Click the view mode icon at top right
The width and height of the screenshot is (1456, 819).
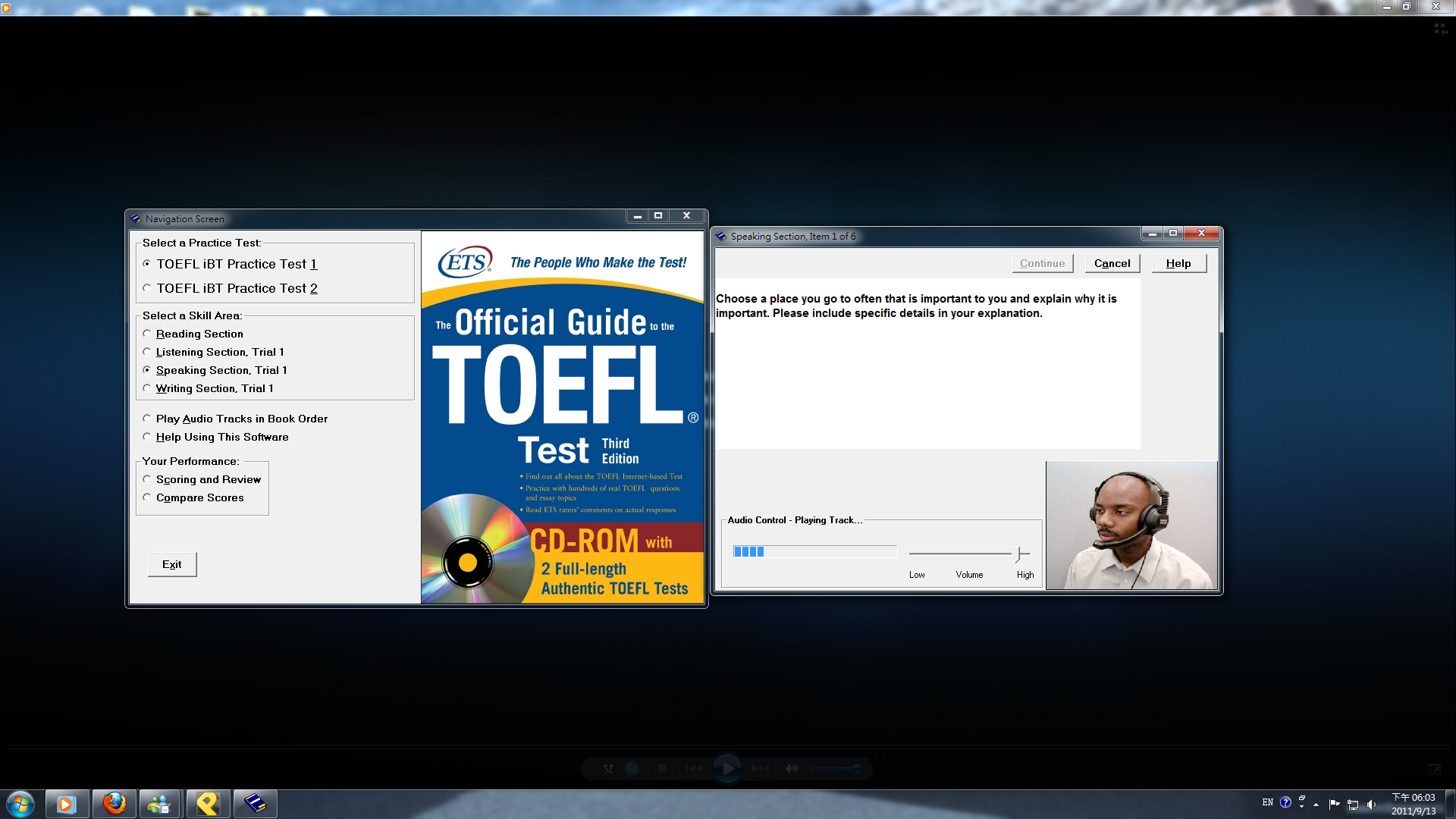[1441, 29]
